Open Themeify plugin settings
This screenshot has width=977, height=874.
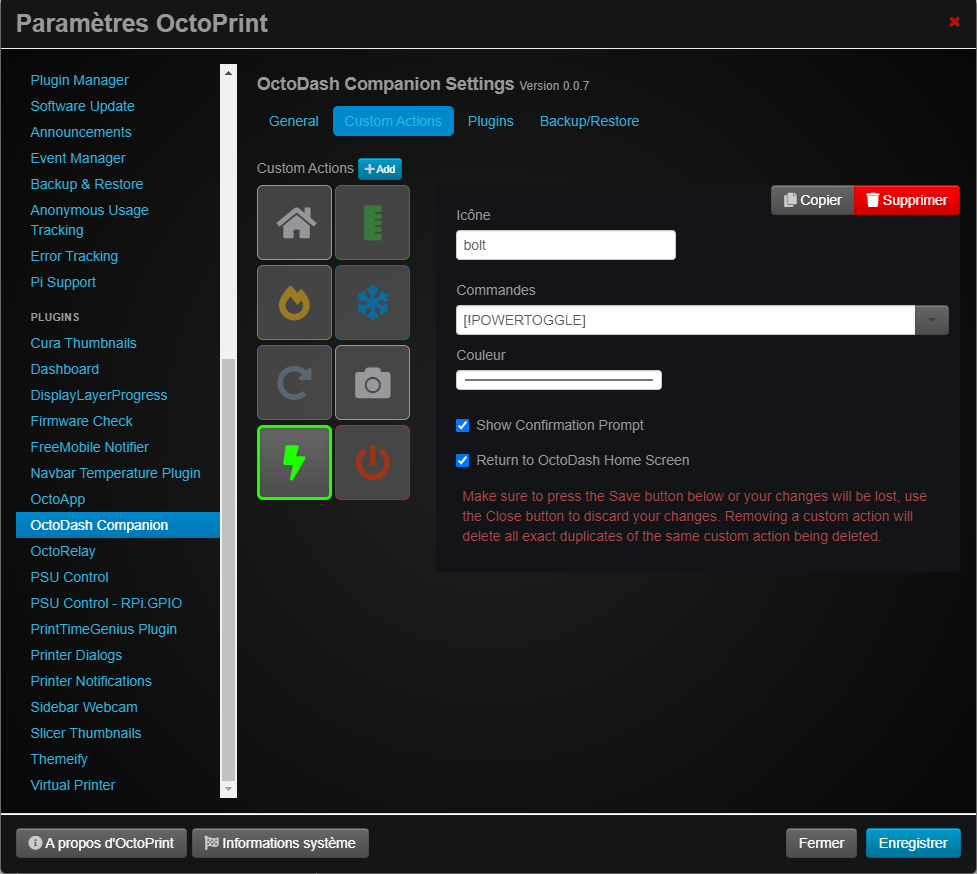(59, 759)
